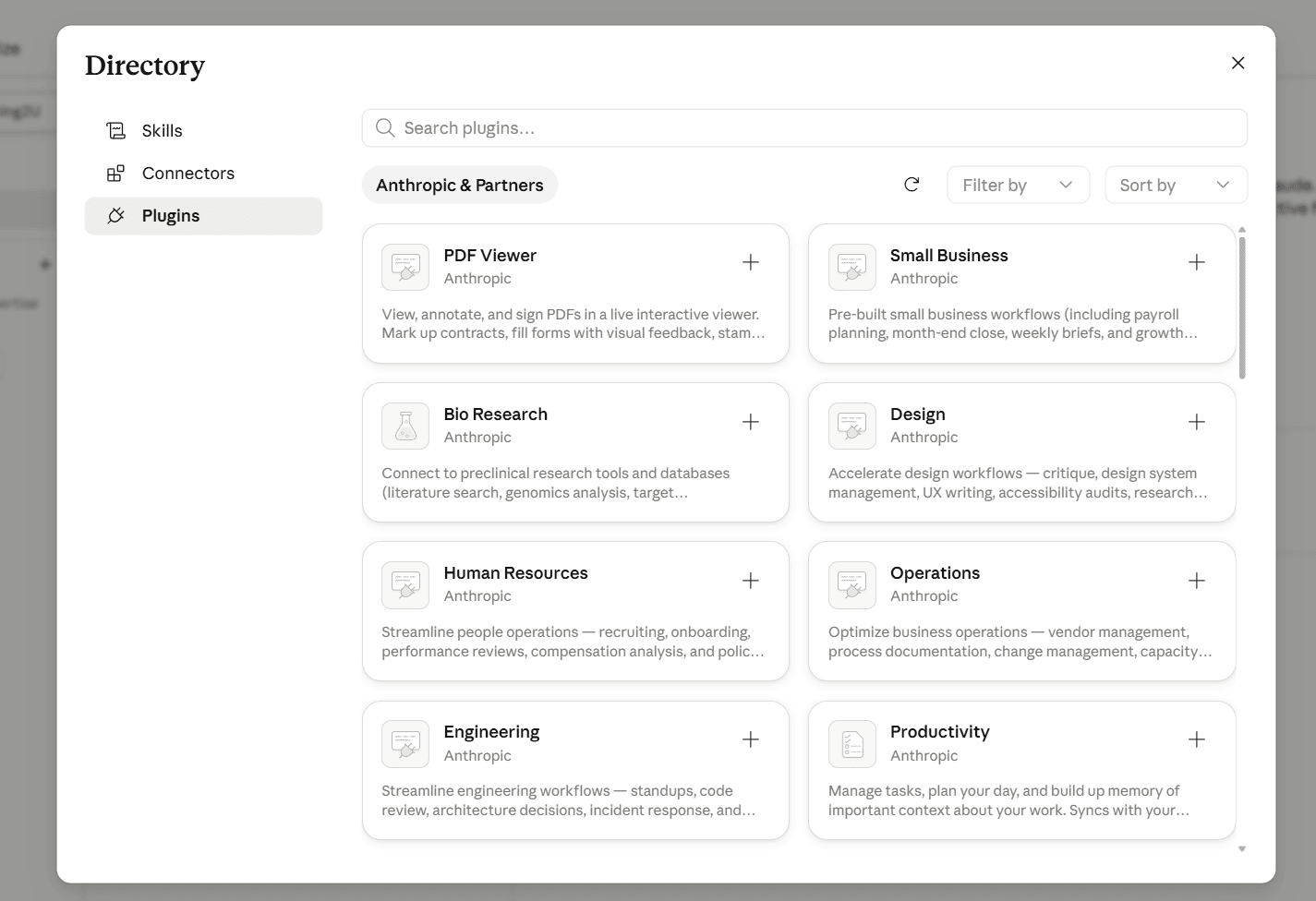This screenshot has width=1316, height=901.
Task: Click the plugin list scrollbar thumb
Action: tap(1242, 307)
